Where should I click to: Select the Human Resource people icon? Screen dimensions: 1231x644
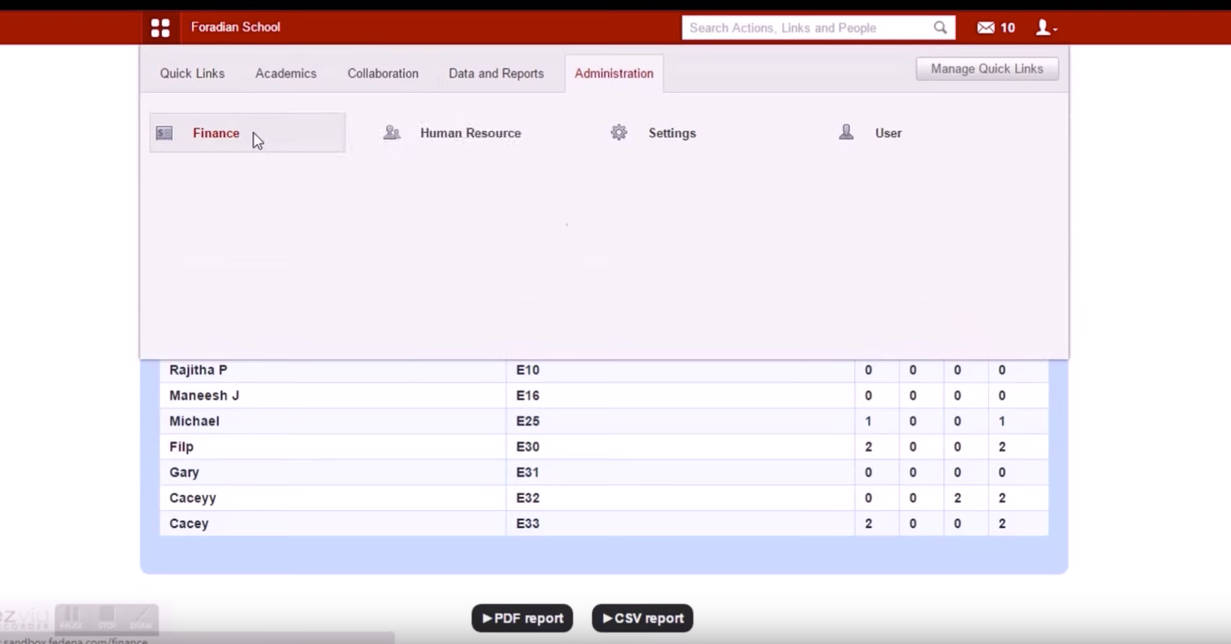(x=392, y=132)
